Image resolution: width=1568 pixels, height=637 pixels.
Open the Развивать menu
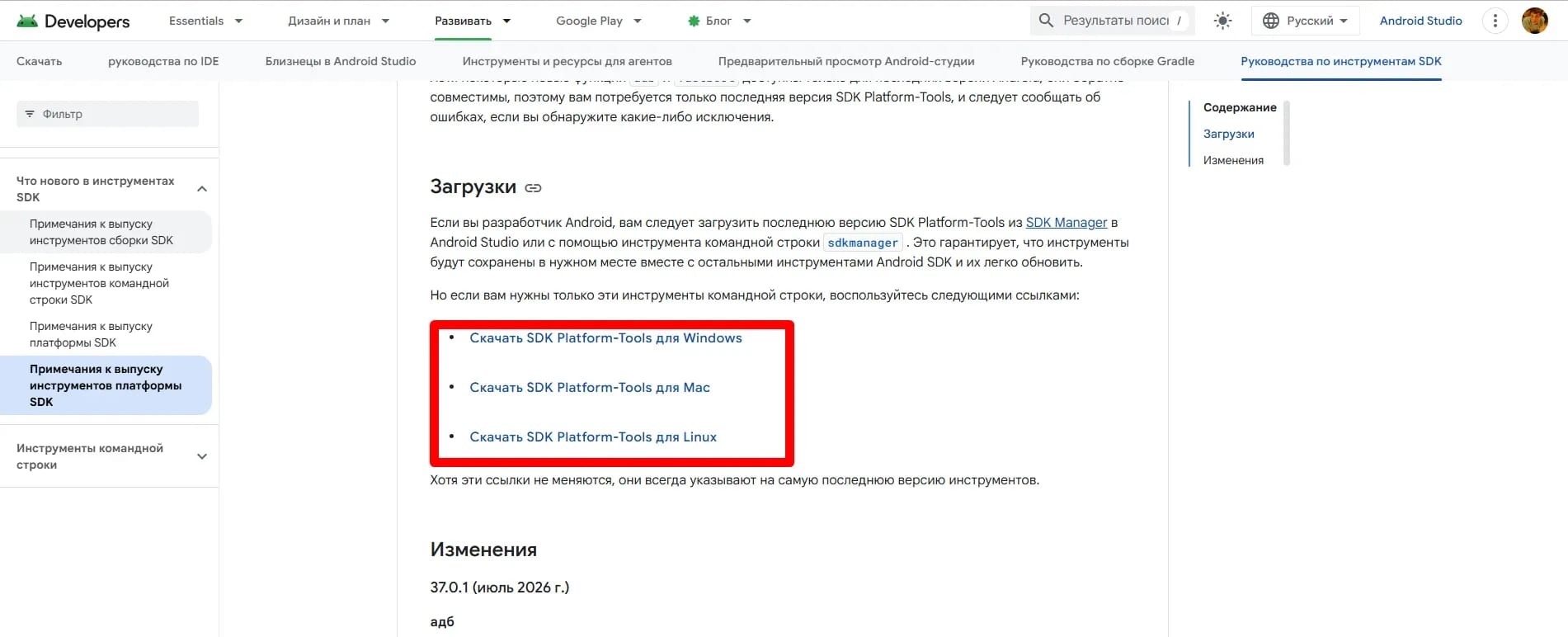(x=464, y=21)
